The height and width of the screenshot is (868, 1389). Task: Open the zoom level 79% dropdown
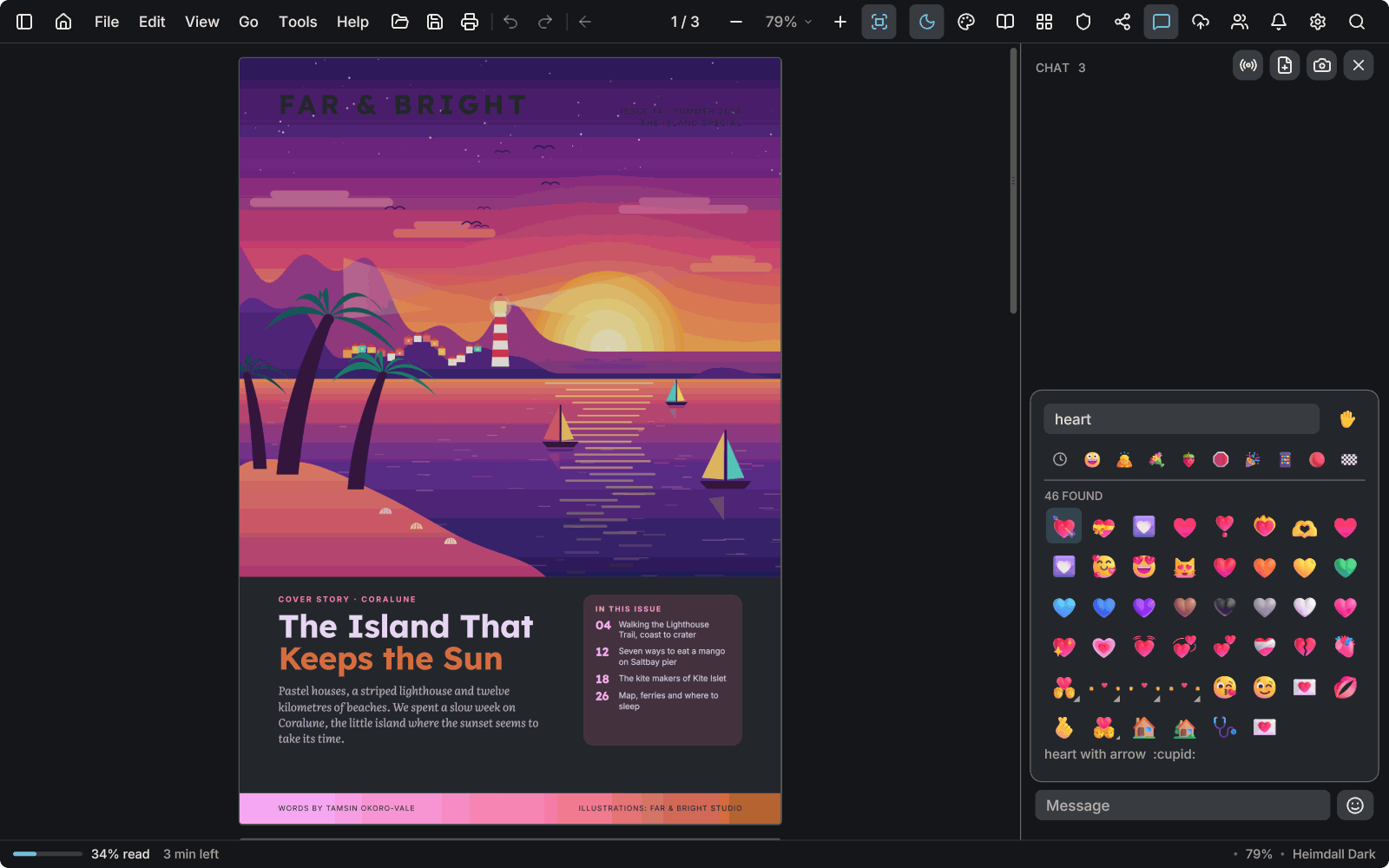788,22
